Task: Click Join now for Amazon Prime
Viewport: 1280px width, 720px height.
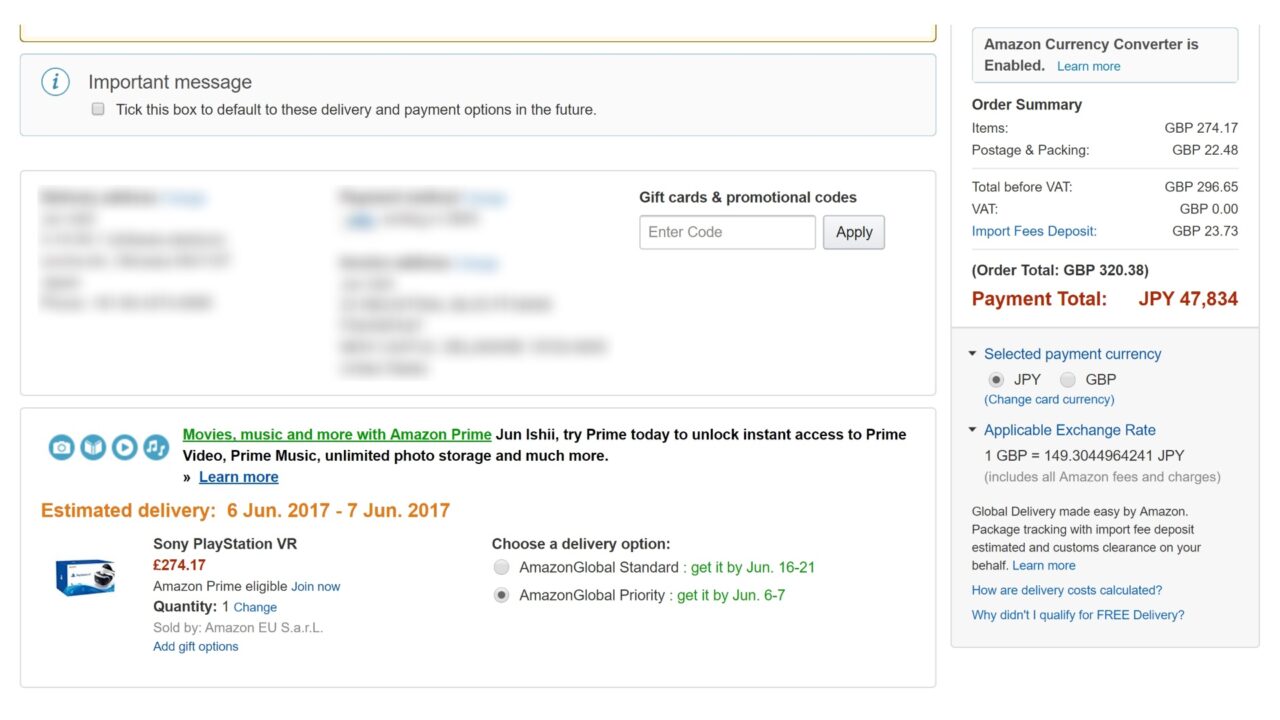Action: coord(315,586)
